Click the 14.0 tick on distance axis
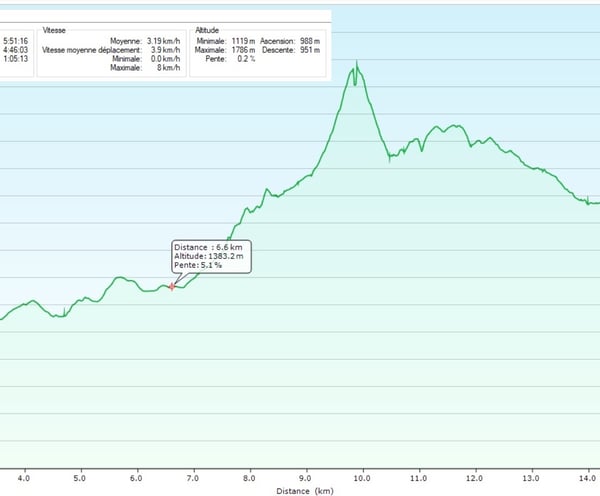This screenshot has width=600, height=496. coord(587,478)
